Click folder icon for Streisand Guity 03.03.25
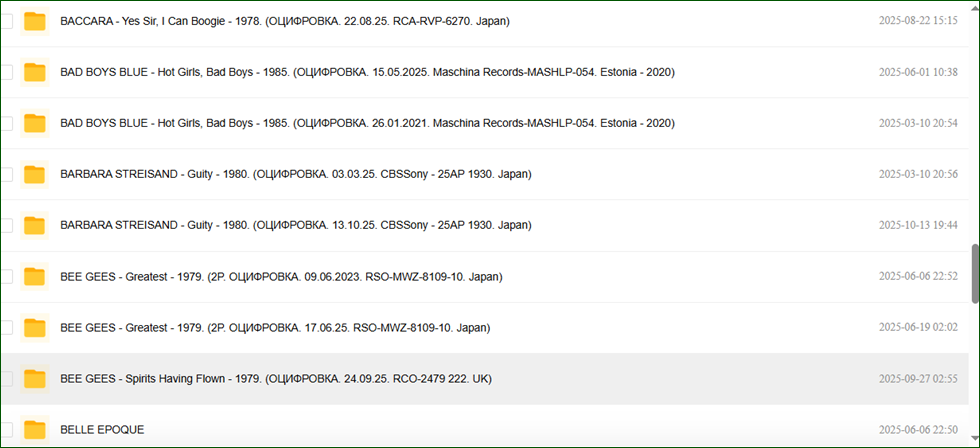This screenshot has width=980, height=448. (x=34, y=174)
